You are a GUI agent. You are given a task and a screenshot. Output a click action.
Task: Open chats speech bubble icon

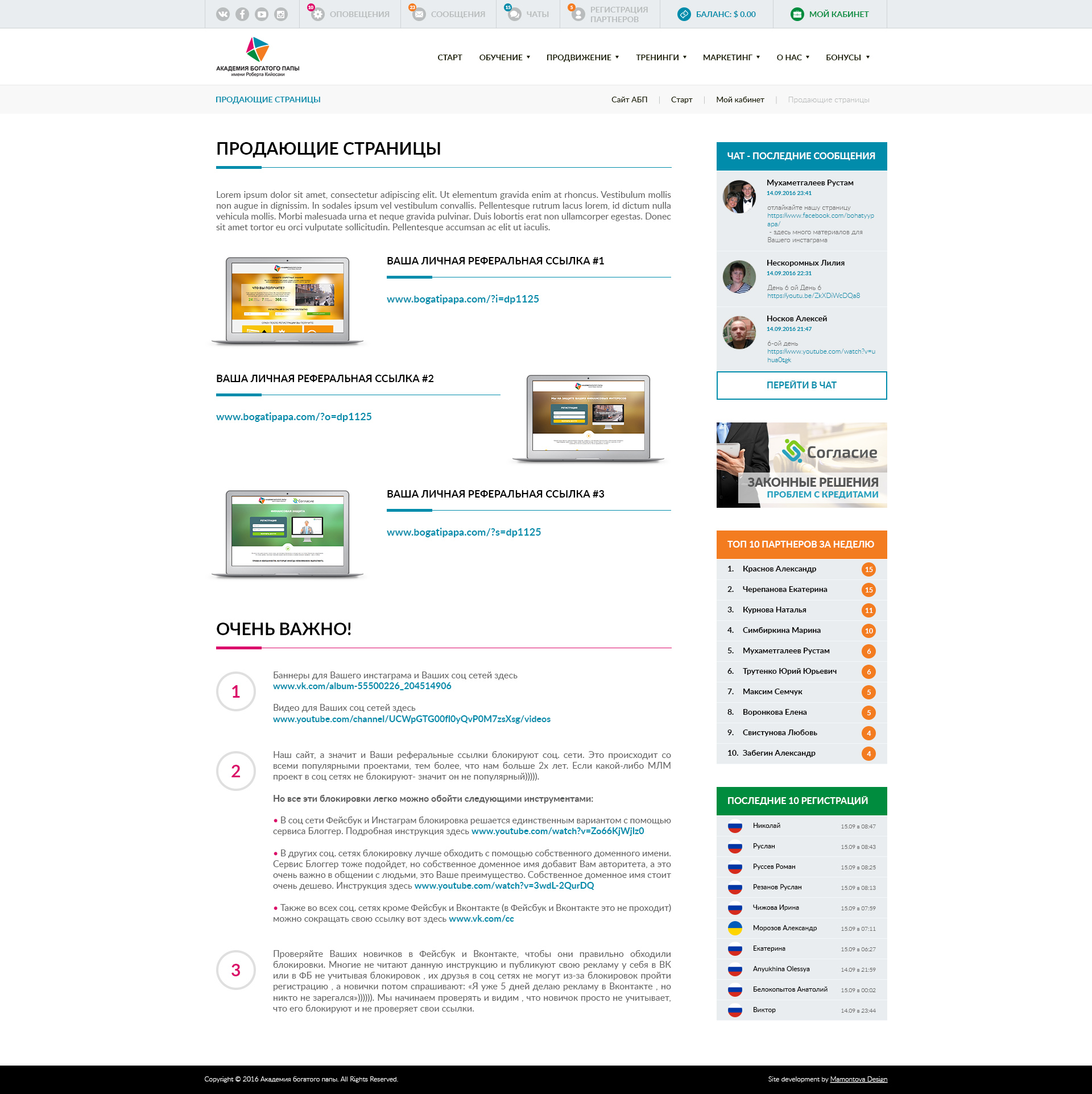[x=514, y=14]
